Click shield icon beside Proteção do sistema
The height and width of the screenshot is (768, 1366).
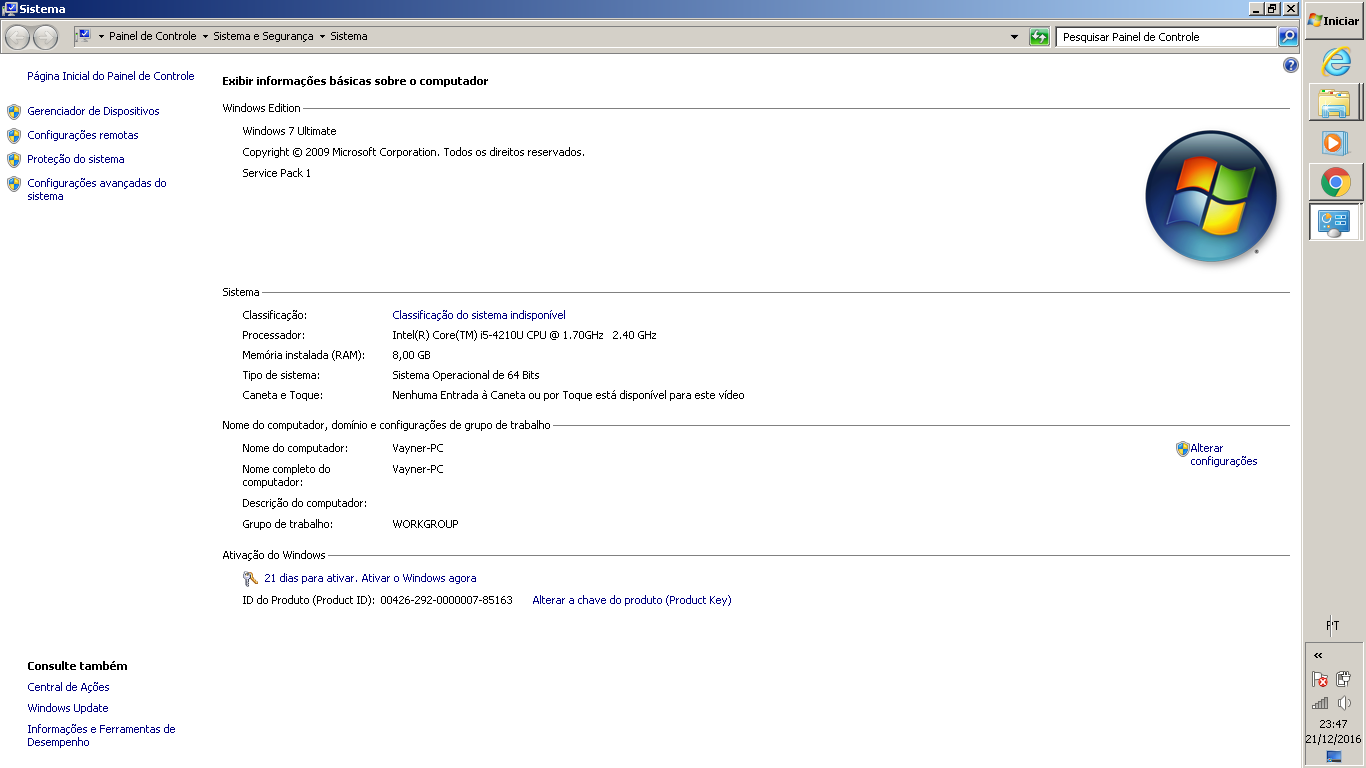(x=14, y=159)
